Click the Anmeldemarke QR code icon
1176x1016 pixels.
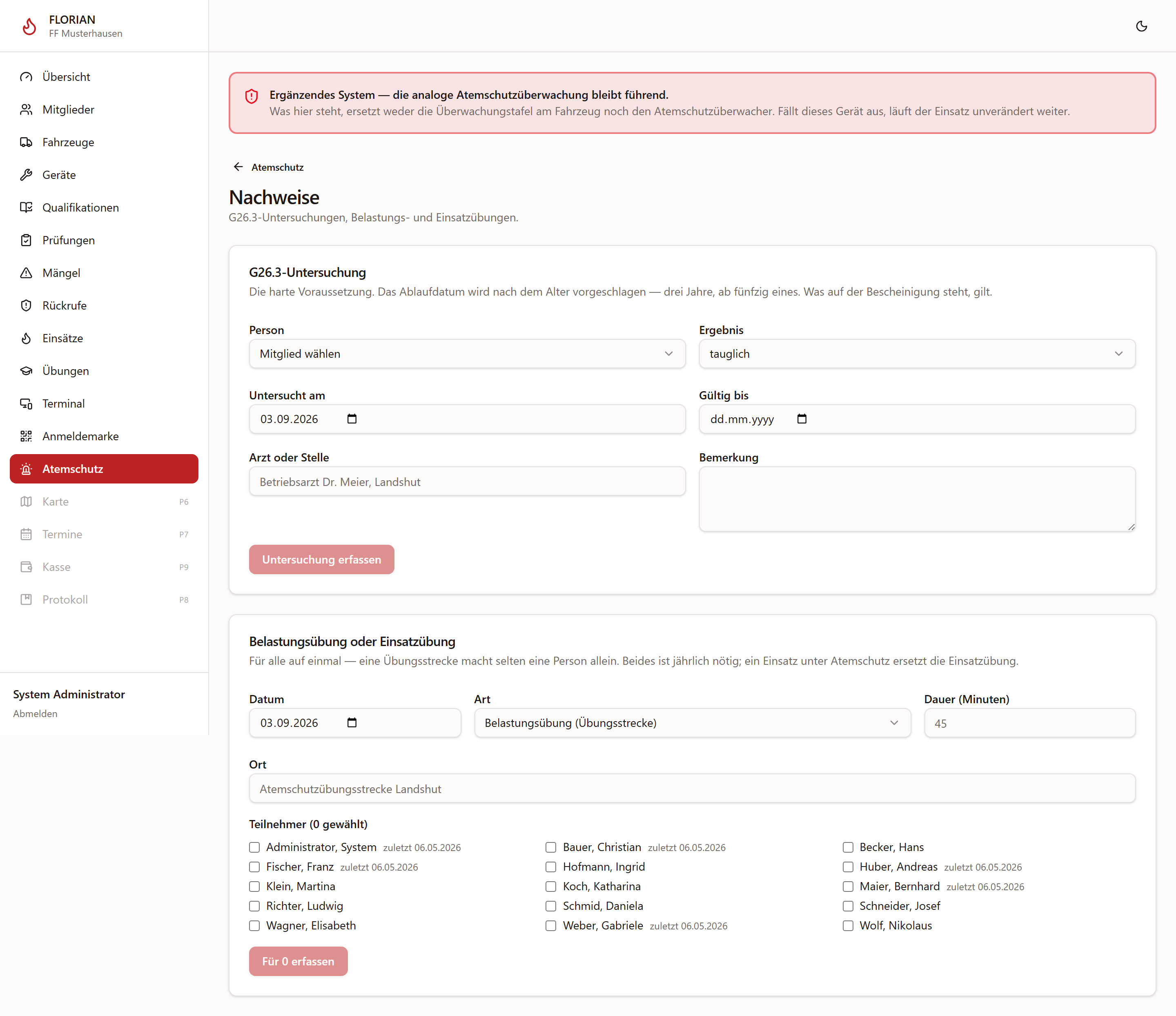tap(26, 436)
